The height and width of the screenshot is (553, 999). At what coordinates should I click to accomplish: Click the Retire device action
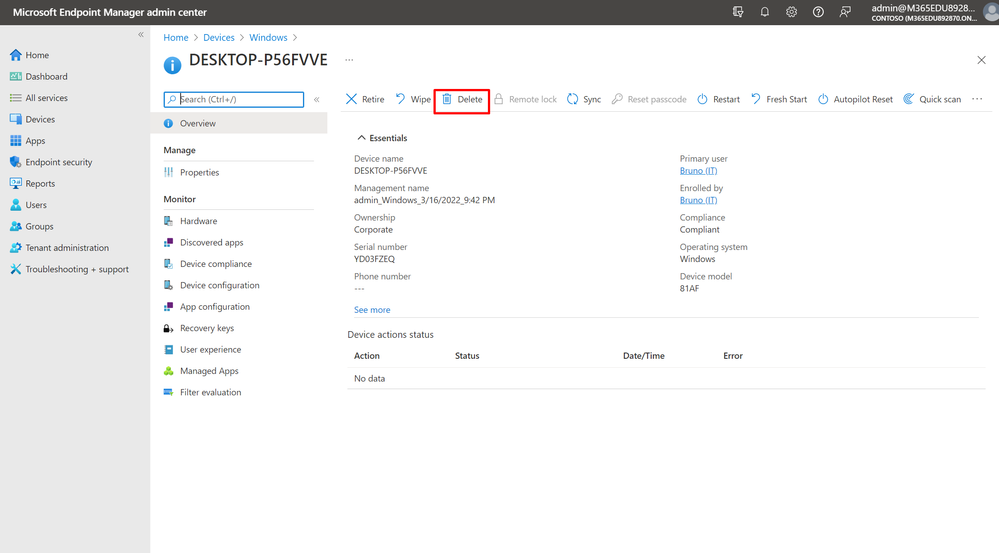365,99
